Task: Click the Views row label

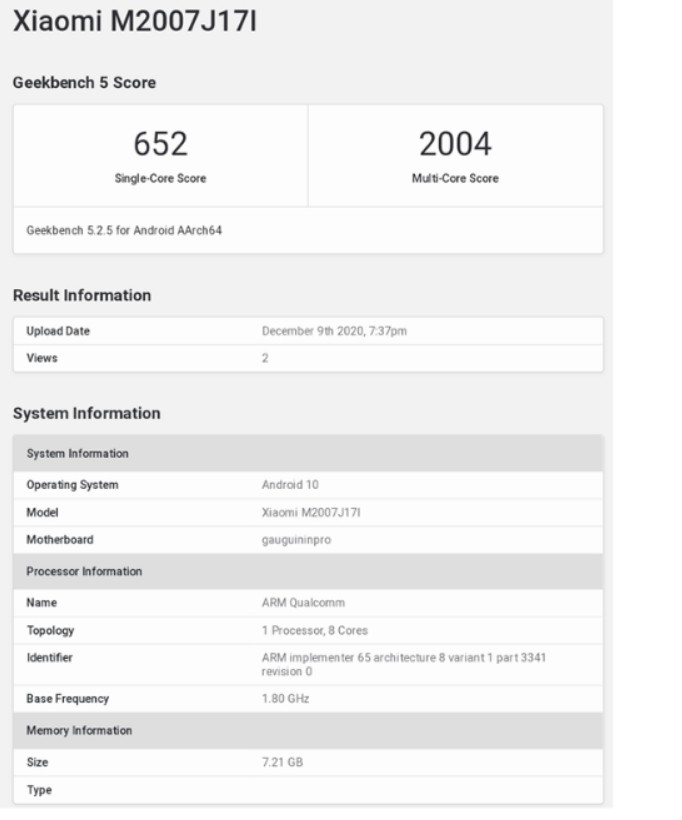Action: tap(42, 358)
